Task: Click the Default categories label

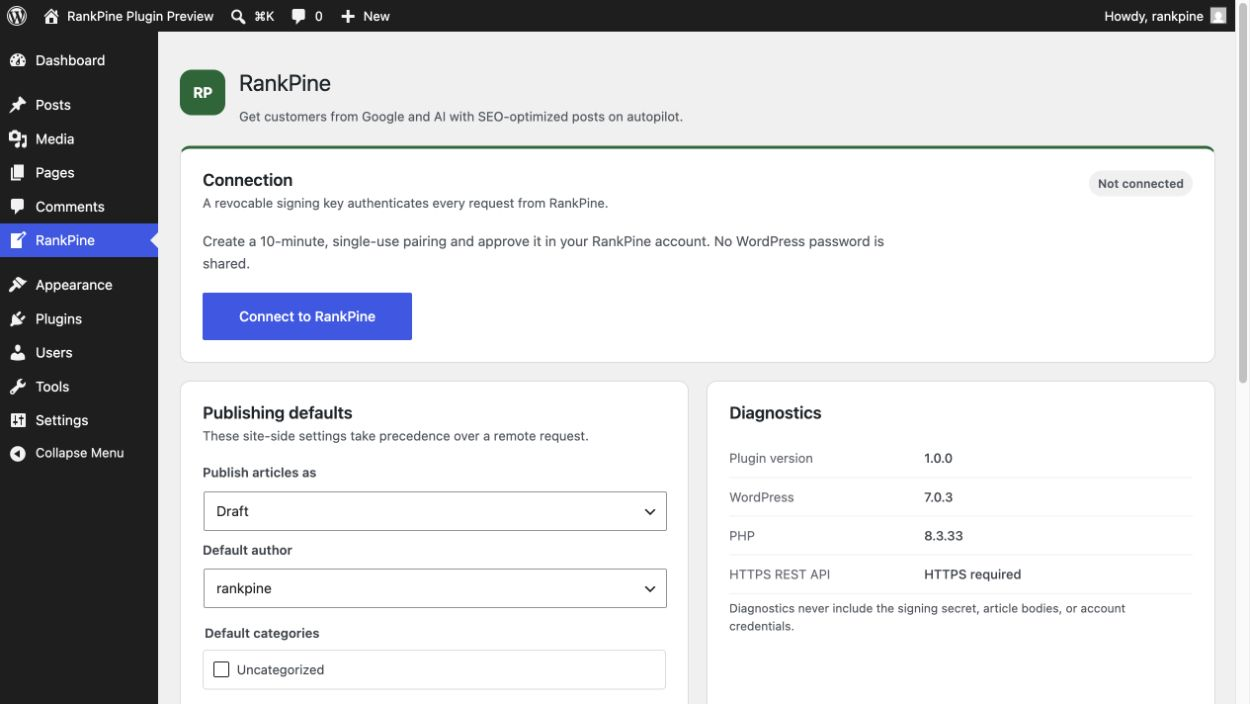Action: 262,633
